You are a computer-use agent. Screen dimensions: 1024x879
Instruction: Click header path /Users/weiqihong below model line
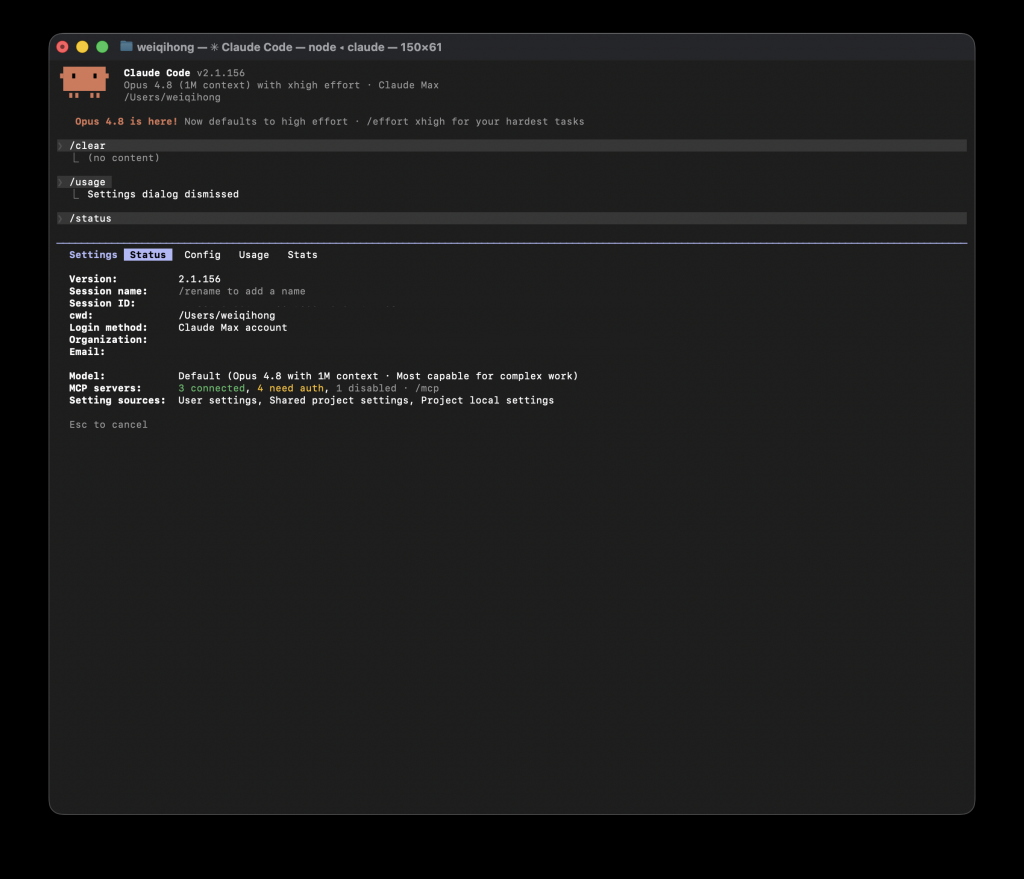pos(172,97)
